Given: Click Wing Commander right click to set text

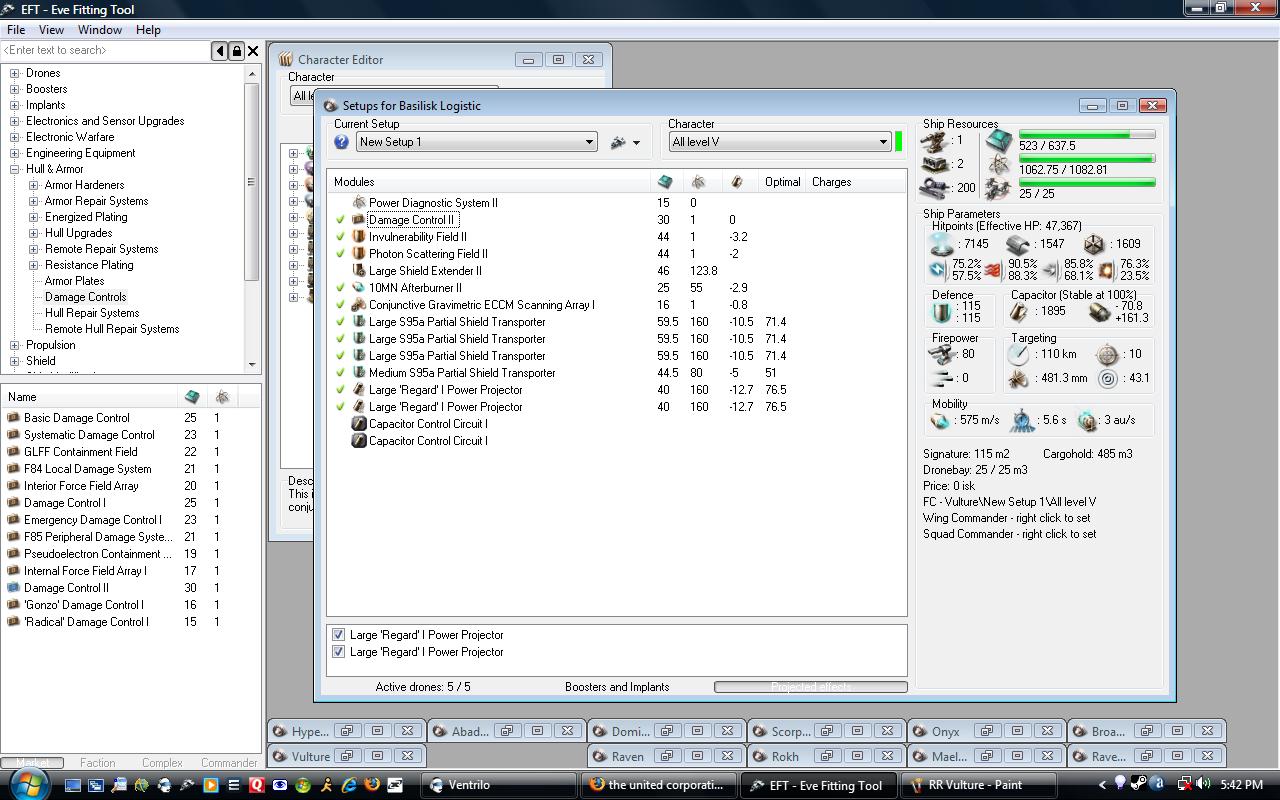Looking at the screenshot, I should click(1006, 518).
